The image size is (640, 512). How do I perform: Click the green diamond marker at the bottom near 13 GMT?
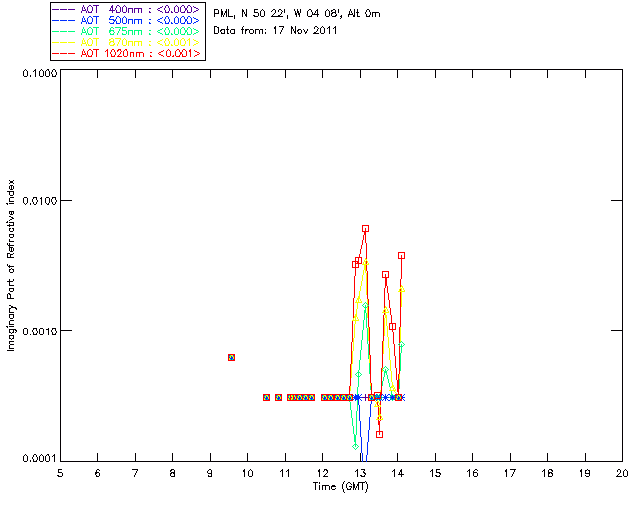pyautogui.click(x=356, y=447)
